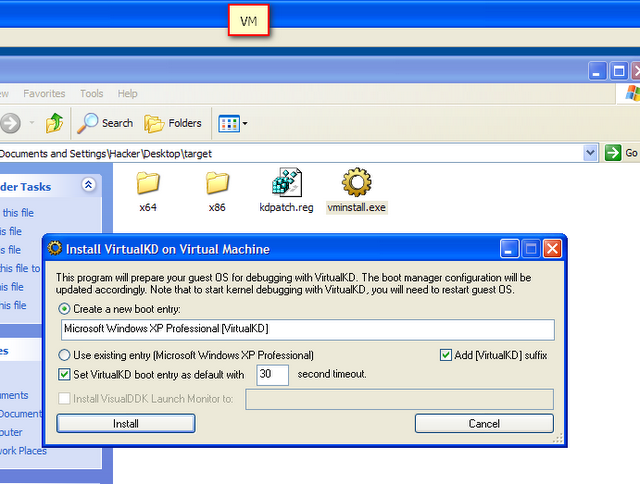
Task: Open the Forward history dropdown arrow
Action: pyautogui.click(x=32, y=122)
